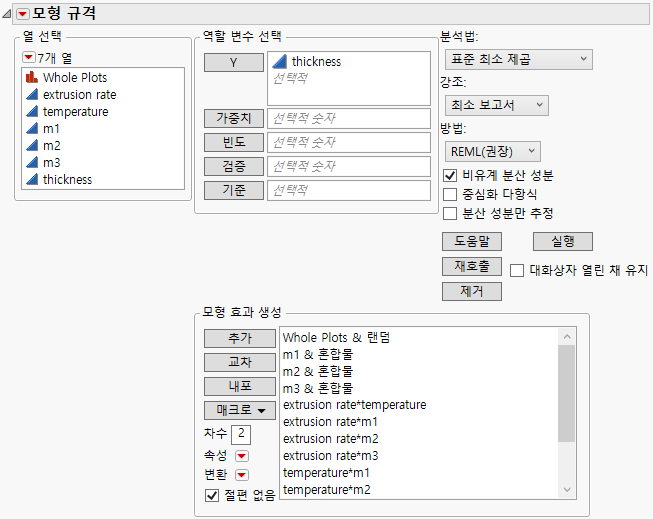Click the 실행 button to run model

563,242
